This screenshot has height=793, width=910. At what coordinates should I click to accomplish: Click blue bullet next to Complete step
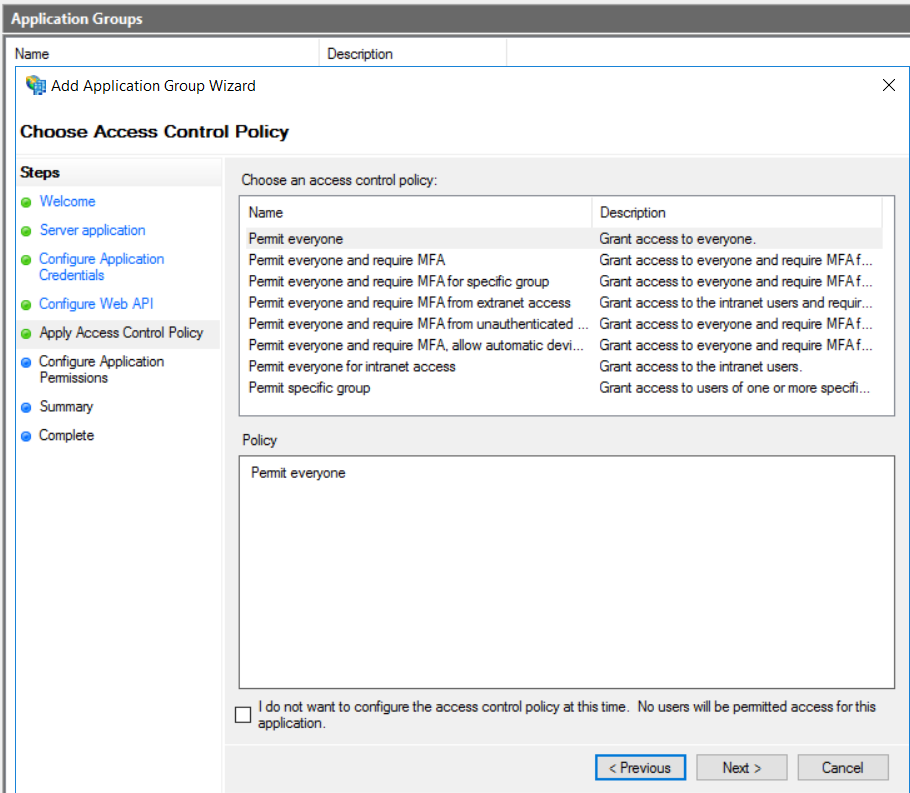pyautogui.click(x=26, y=436)
